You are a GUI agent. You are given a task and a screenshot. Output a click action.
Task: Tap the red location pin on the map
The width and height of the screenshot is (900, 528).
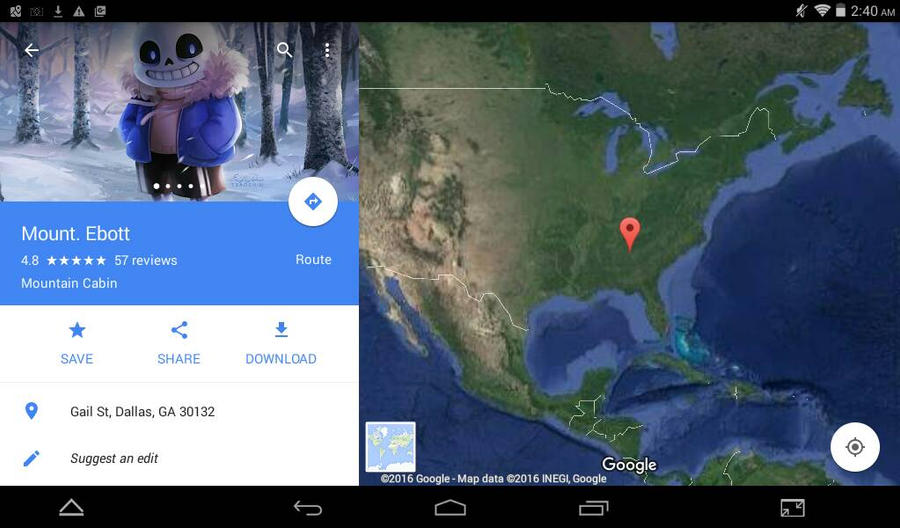click(630, 234)
